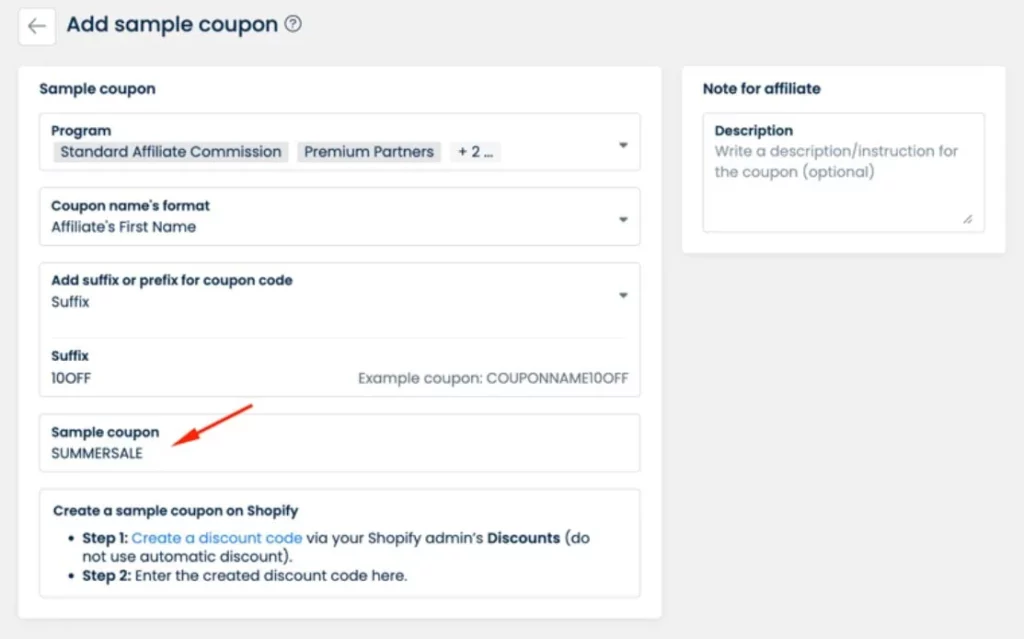Screen dimensions: 1024x639
Task: Expand the suffix or prefix dropdown arrow
Action: point(623,295)
